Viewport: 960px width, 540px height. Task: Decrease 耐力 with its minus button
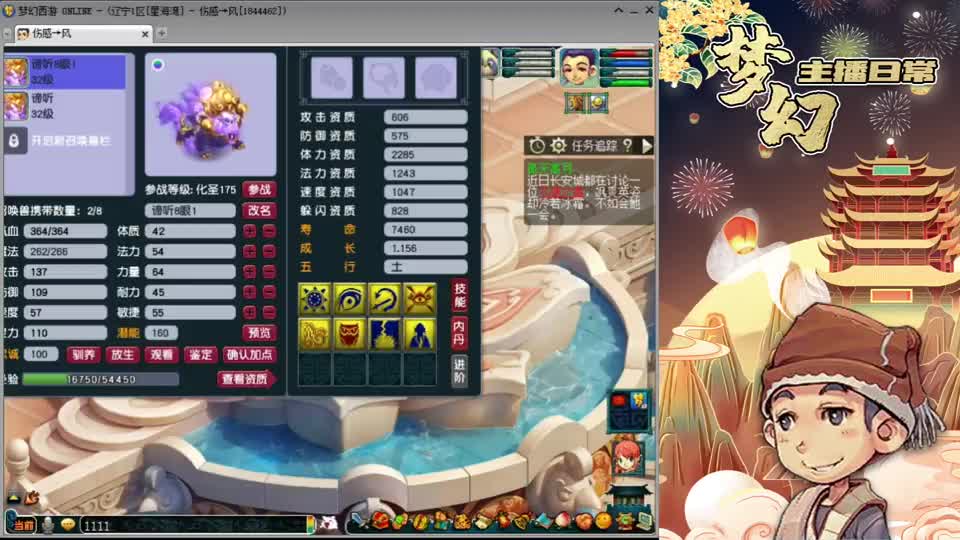[269, 292]
